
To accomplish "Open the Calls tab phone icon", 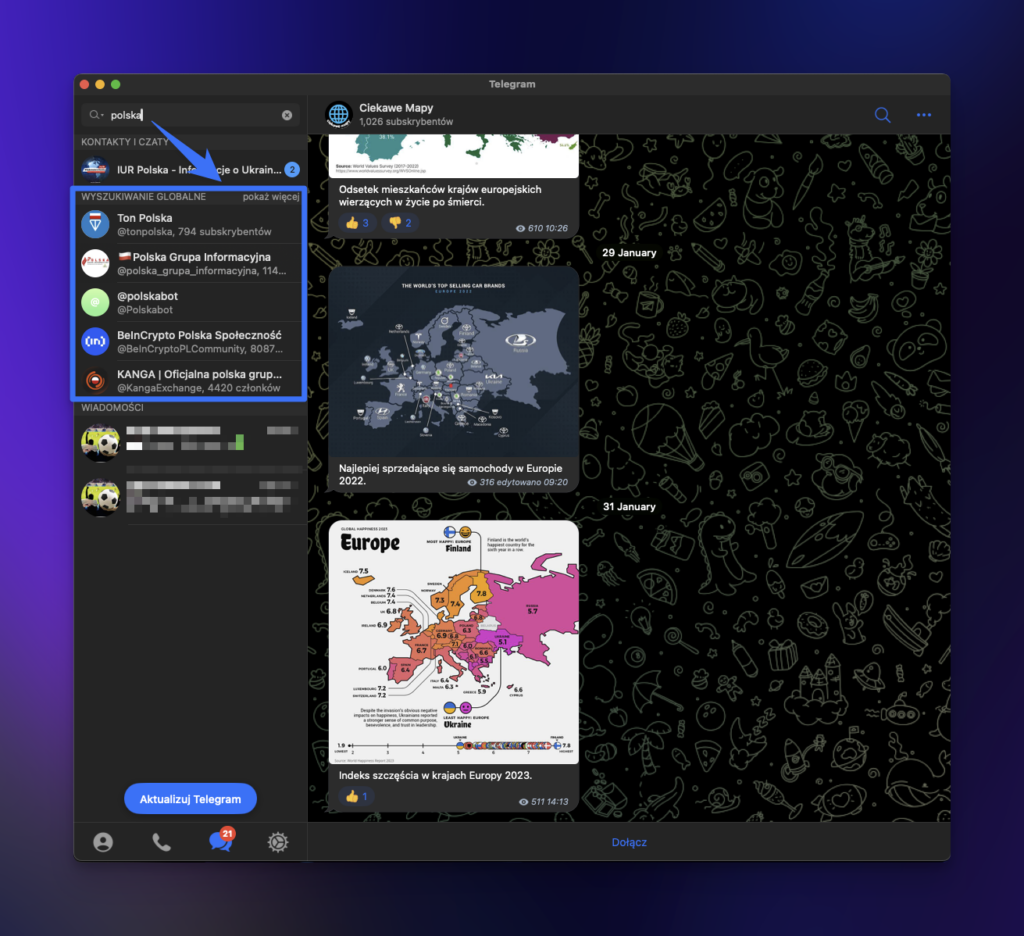I will pyautogui.click(x=161, y=842).
